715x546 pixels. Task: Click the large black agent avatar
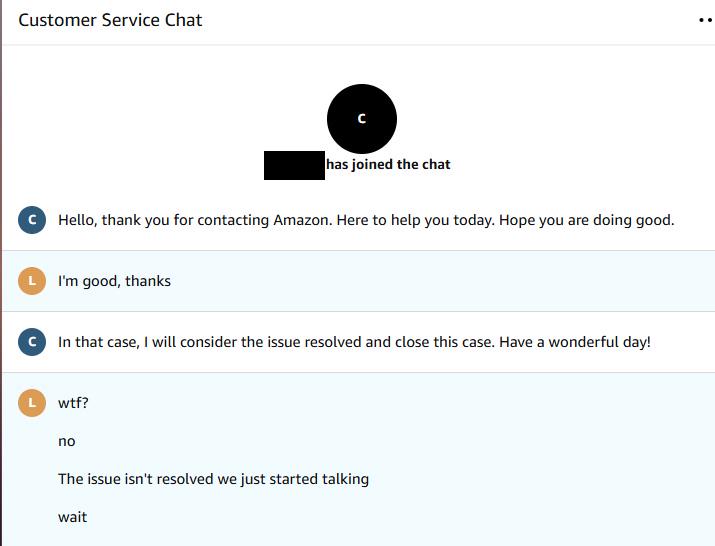[362, 119]
